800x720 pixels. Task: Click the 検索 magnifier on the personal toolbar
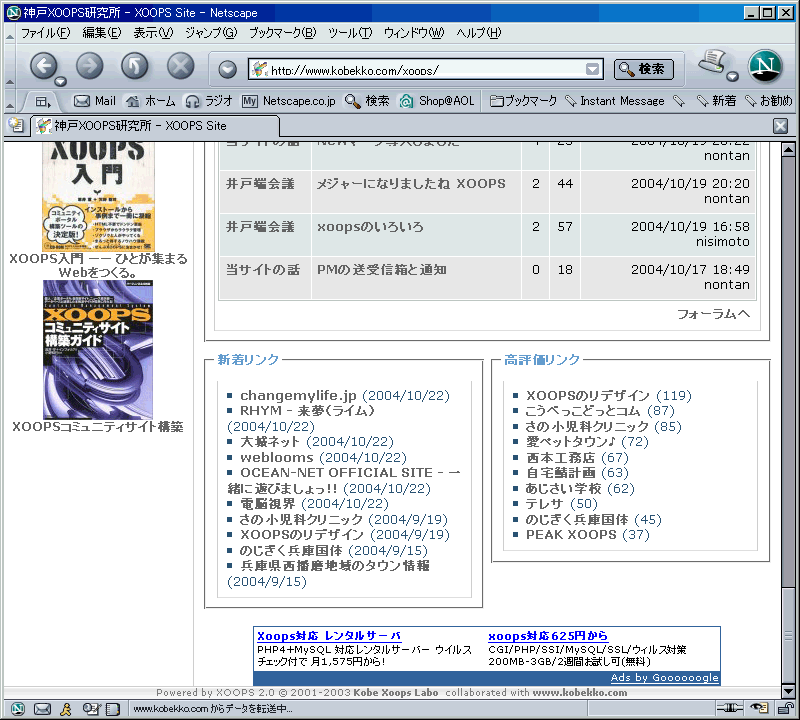(x=367, y=101)
